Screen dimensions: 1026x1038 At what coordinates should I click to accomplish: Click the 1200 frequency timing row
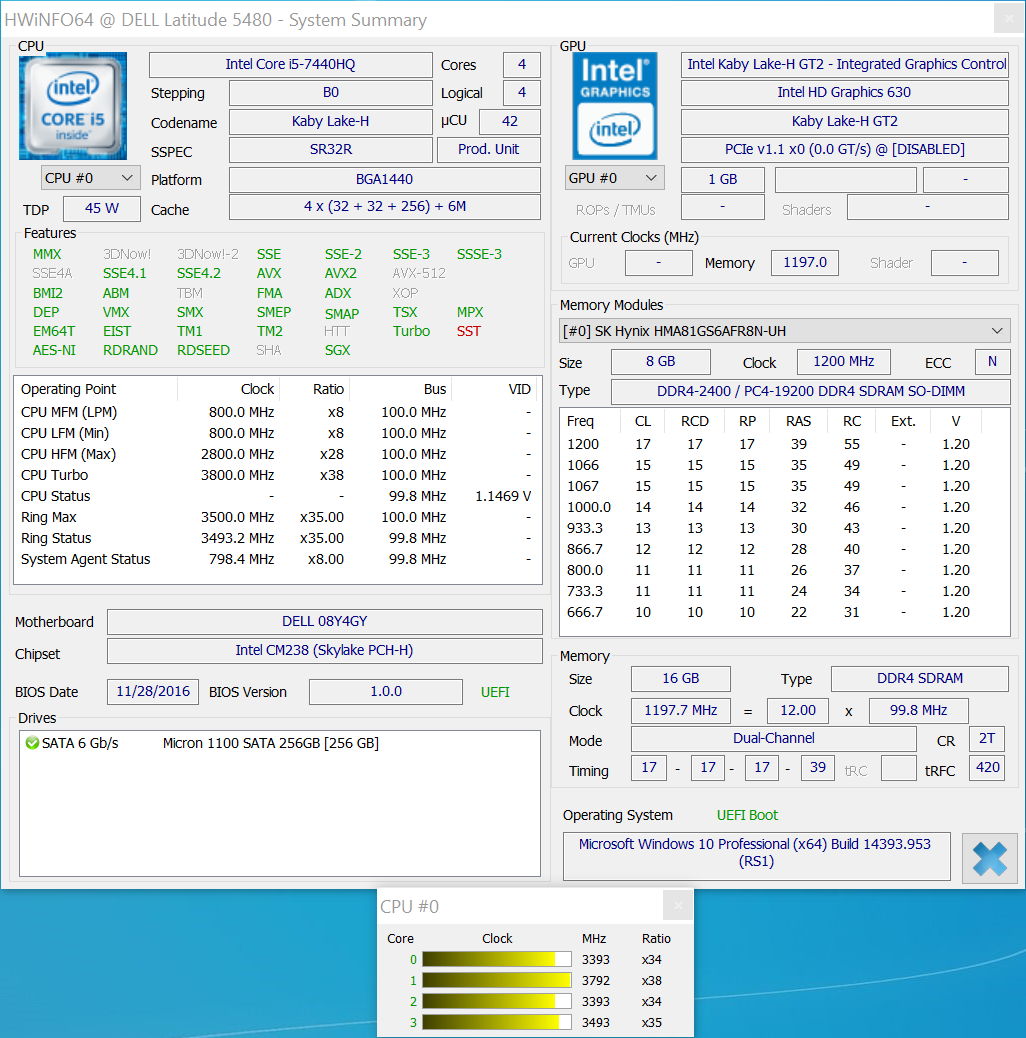click(784, 444)
